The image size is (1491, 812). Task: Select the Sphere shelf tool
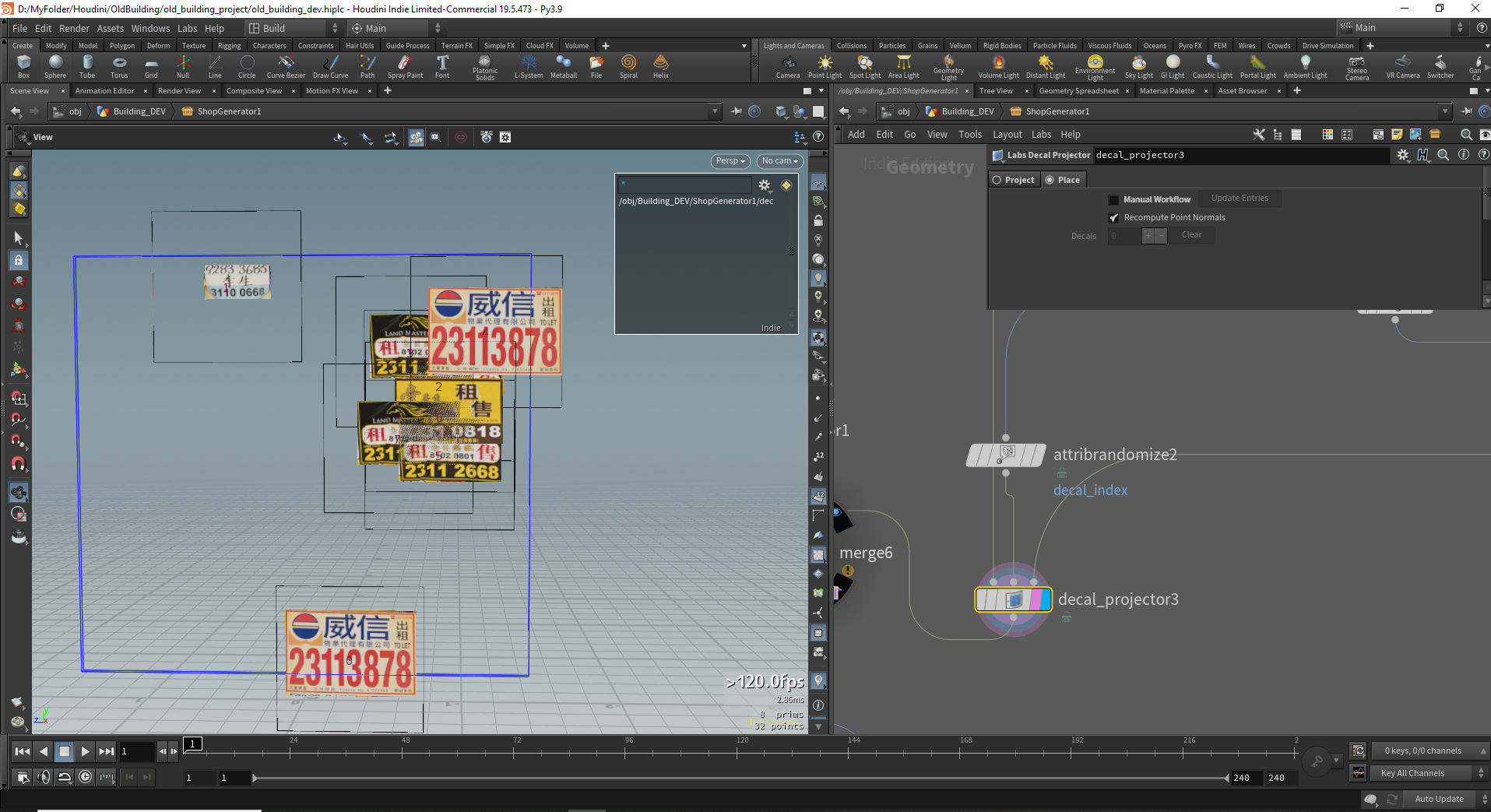coord(55,66)
